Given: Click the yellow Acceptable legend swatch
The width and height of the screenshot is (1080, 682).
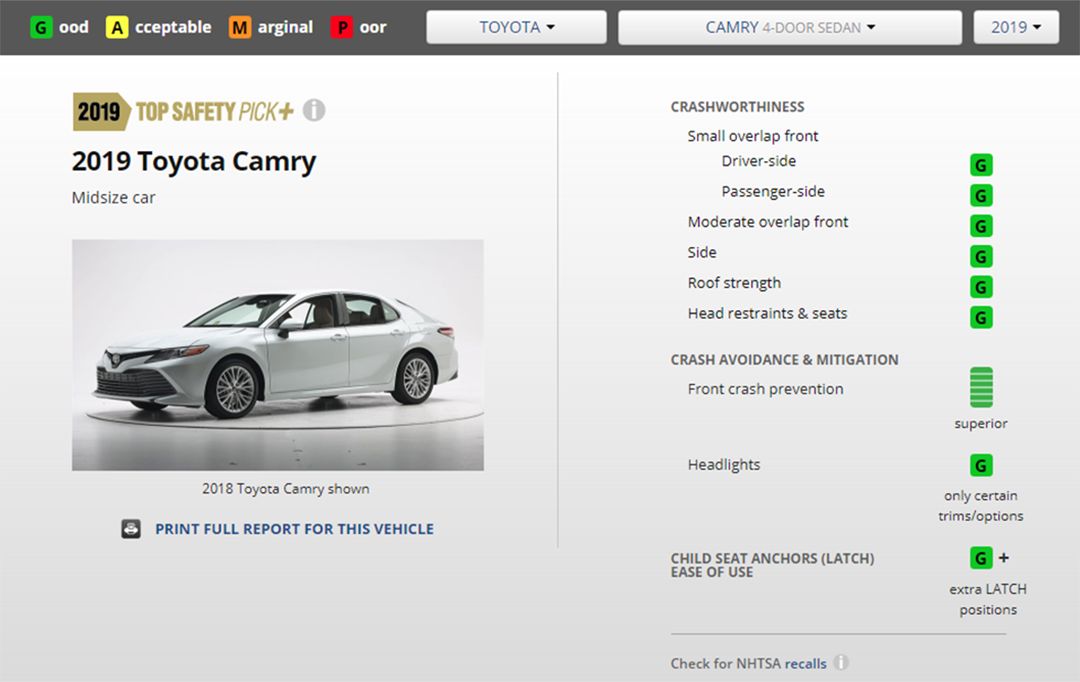Looking at the screenshot, I should click(x=118, y=27).
